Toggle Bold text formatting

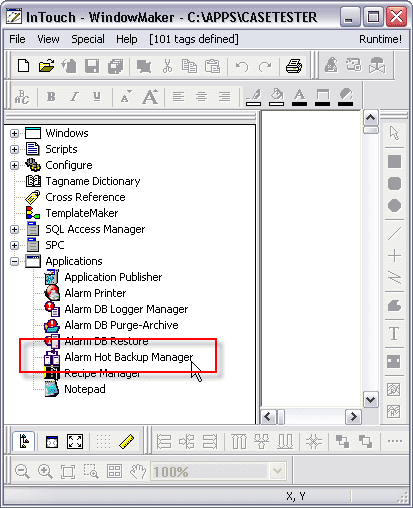click(51, 97)
